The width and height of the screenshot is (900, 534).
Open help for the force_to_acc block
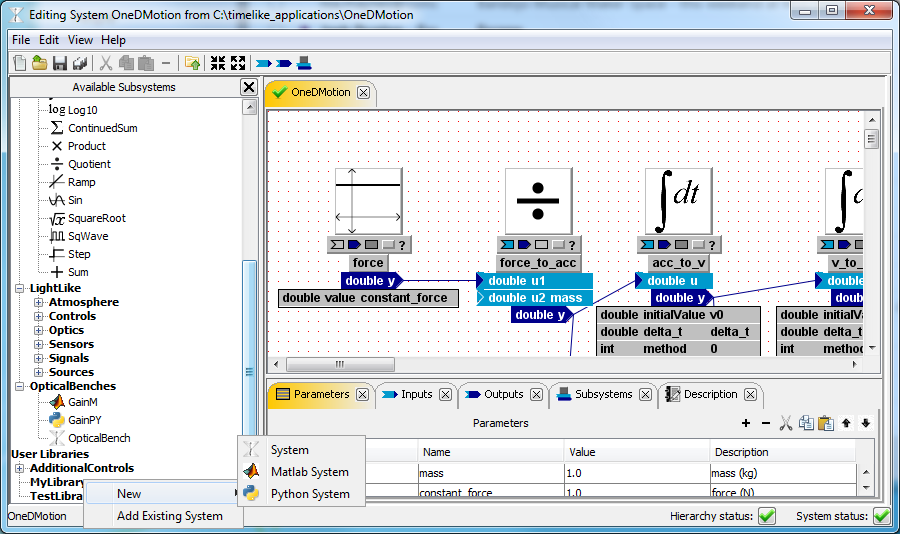(x=572, y=245)
